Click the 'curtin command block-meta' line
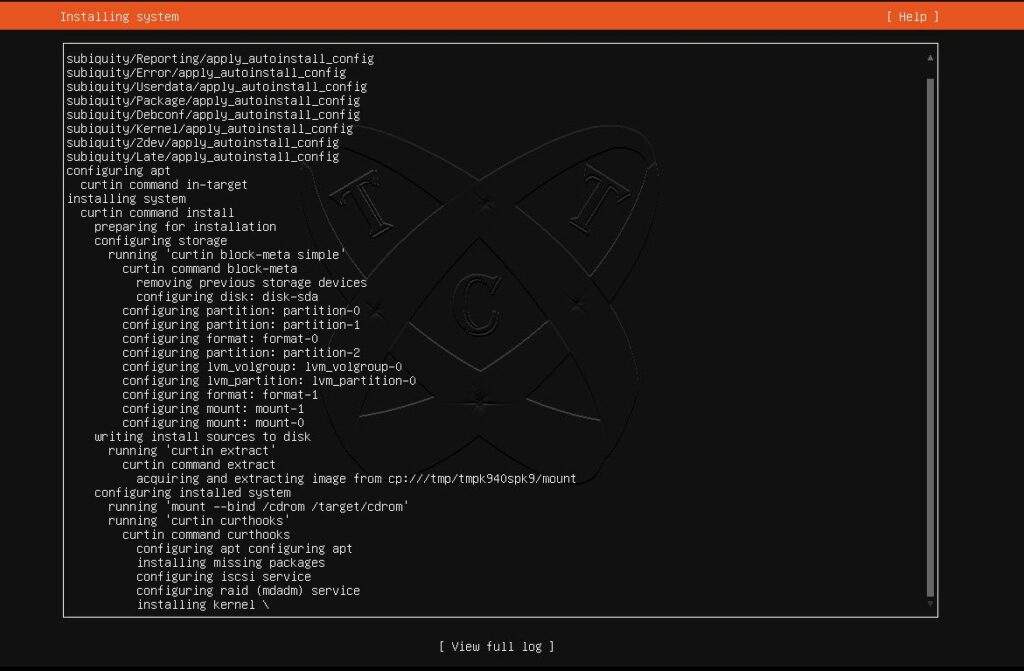Screen dimensions: 1024x671 (210, 269)
